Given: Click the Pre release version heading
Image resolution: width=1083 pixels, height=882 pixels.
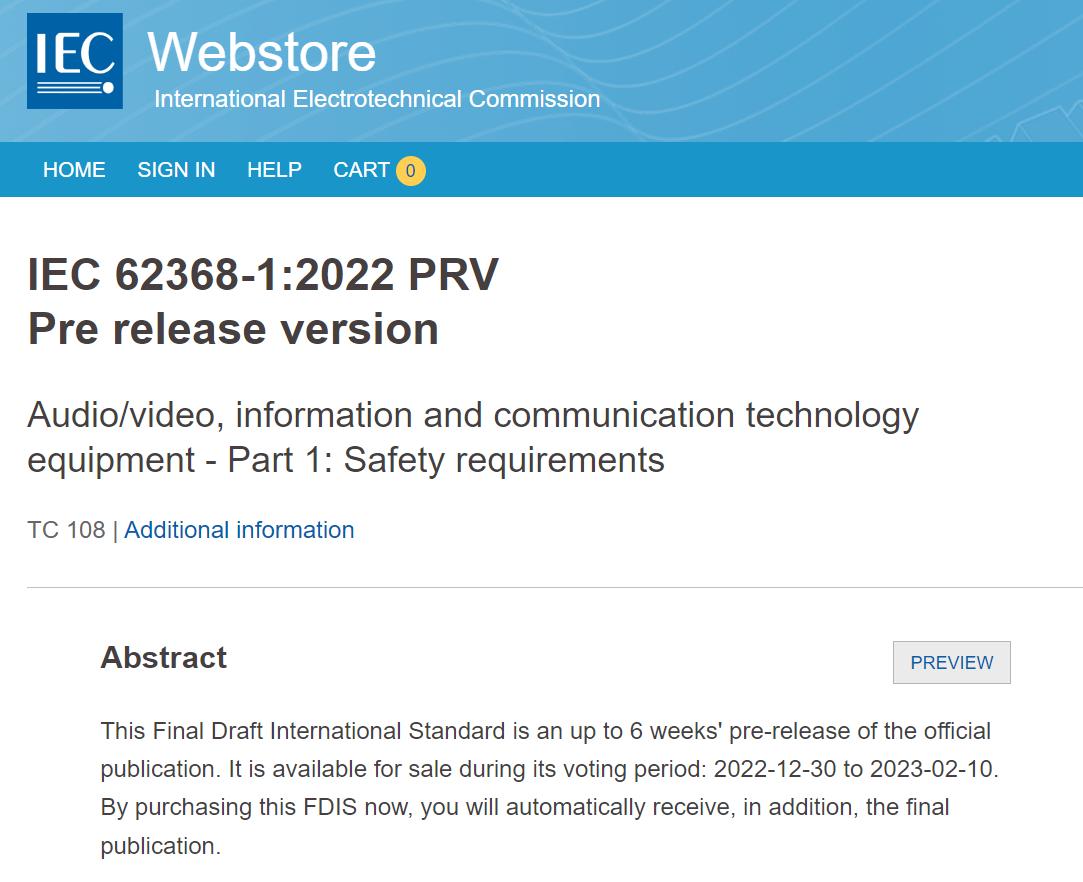Looking at the screenshot, I should (x=233, y=328).
